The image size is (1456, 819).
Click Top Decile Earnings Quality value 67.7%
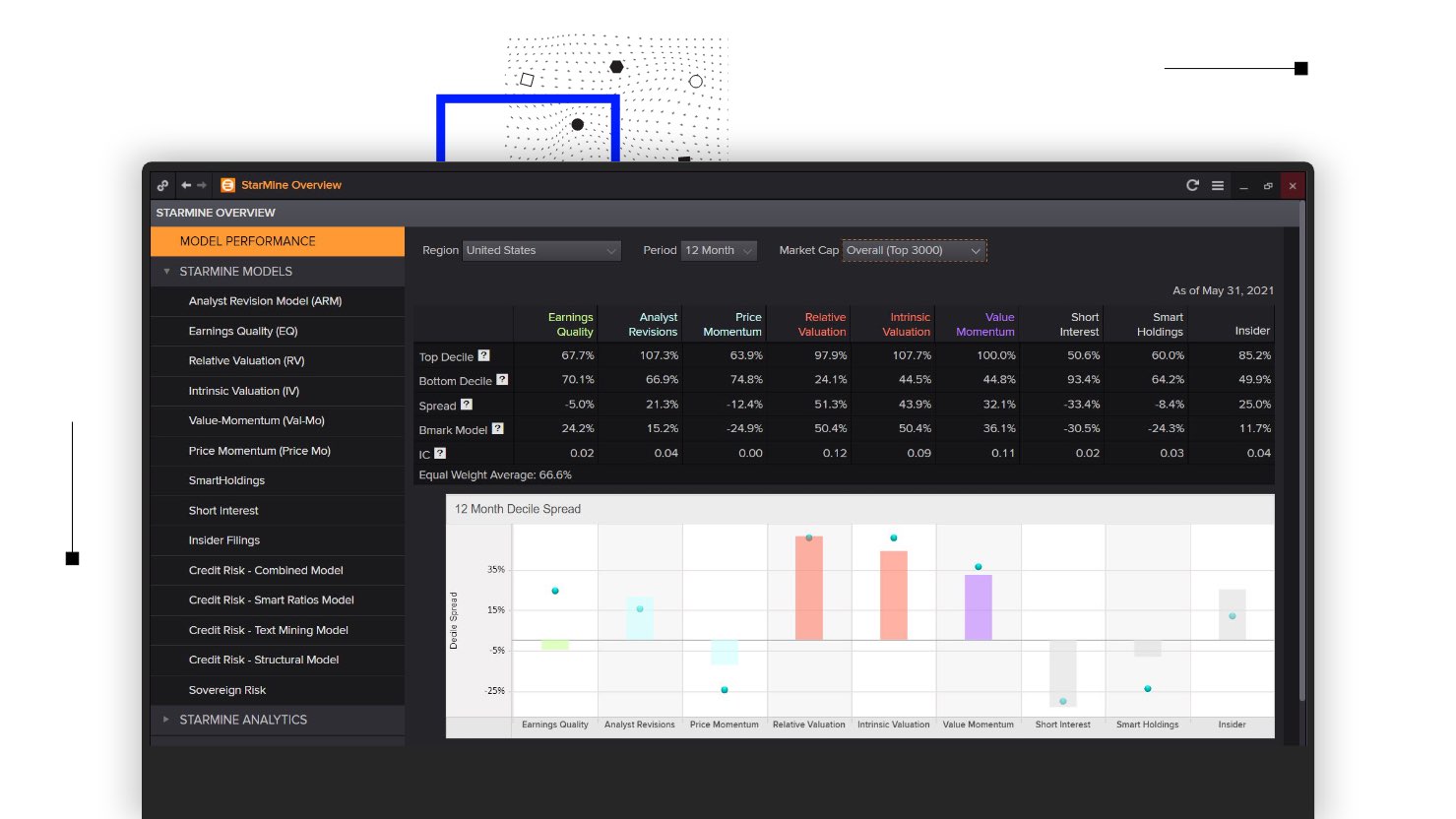(578, 355)
